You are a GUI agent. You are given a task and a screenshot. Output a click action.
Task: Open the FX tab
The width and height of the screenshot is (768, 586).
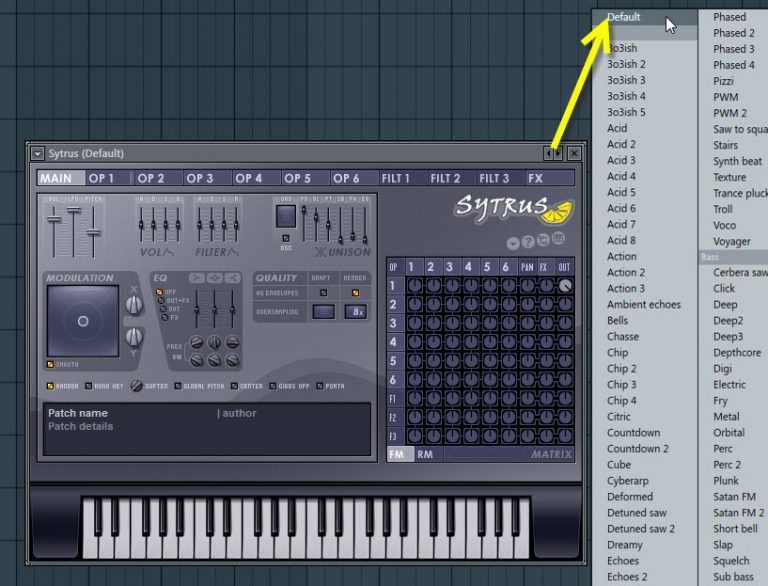point(550,178)
